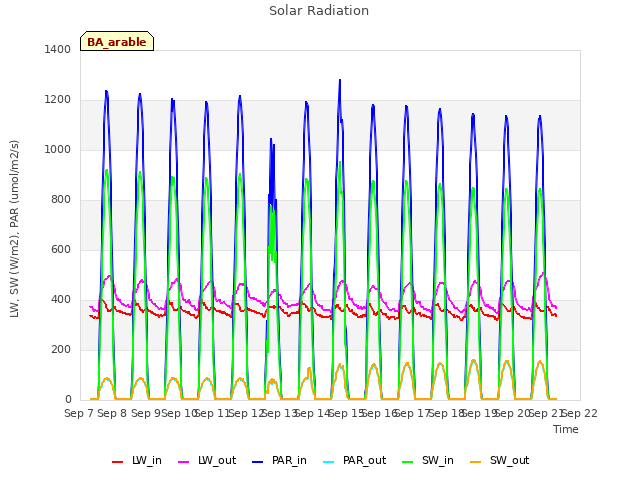Click the Sep 8 x-axis label

tap(112, 413)
